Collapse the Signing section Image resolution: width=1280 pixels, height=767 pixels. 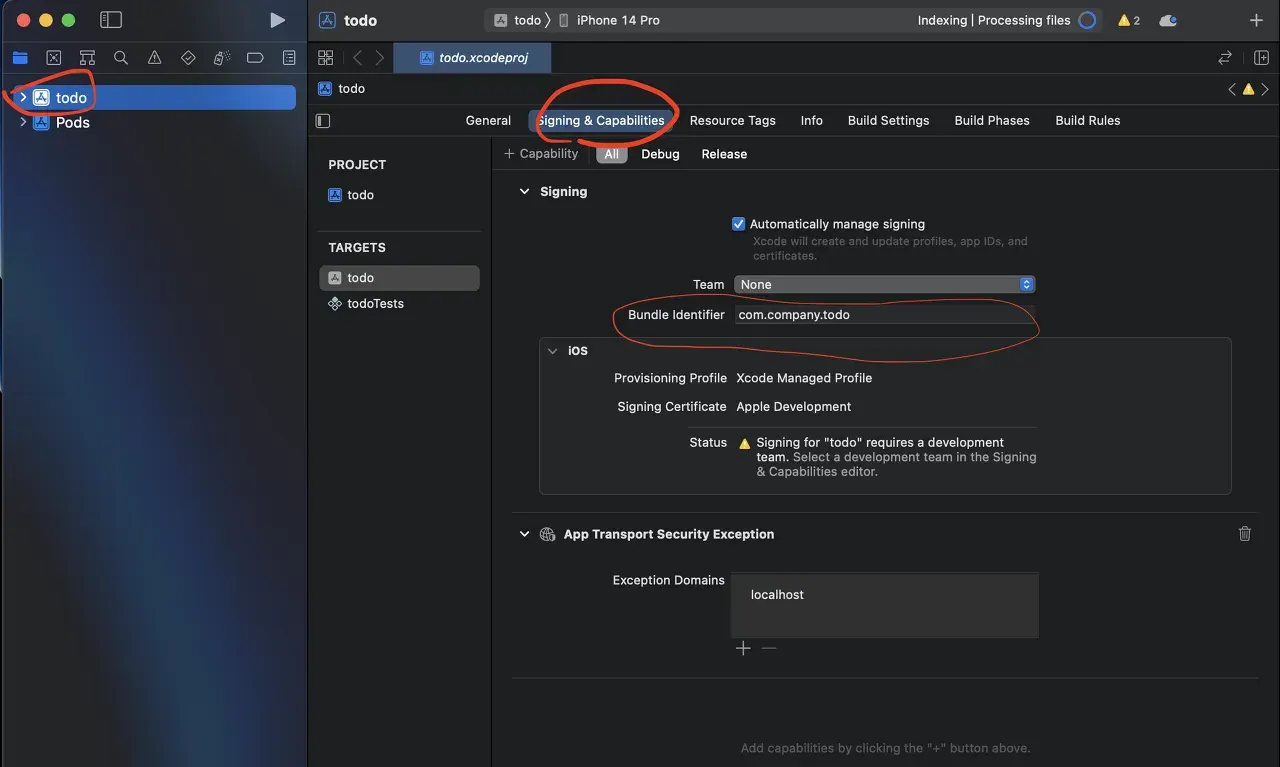[524, 191]
